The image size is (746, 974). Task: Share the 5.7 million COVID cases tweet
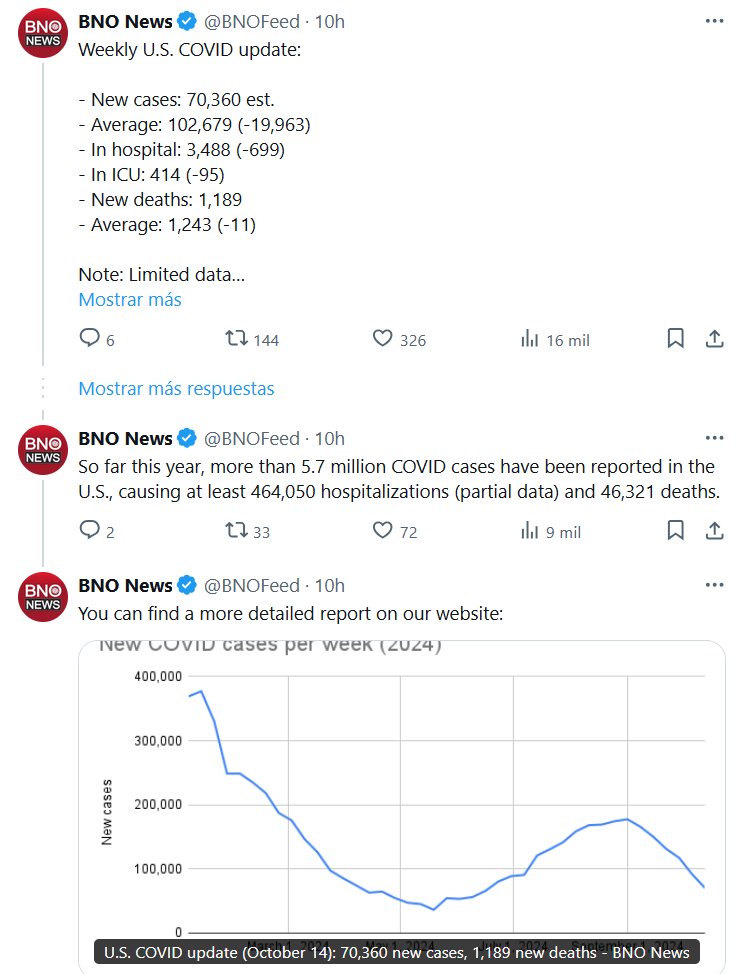pos(714,531)
